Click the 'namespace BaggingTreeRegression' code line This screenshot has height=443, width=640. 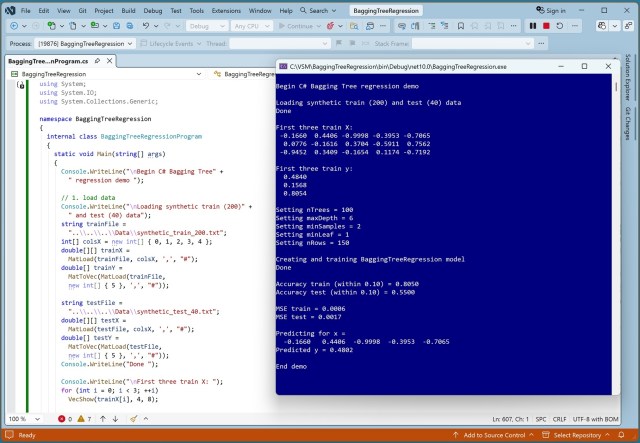[x=95, y=119]
